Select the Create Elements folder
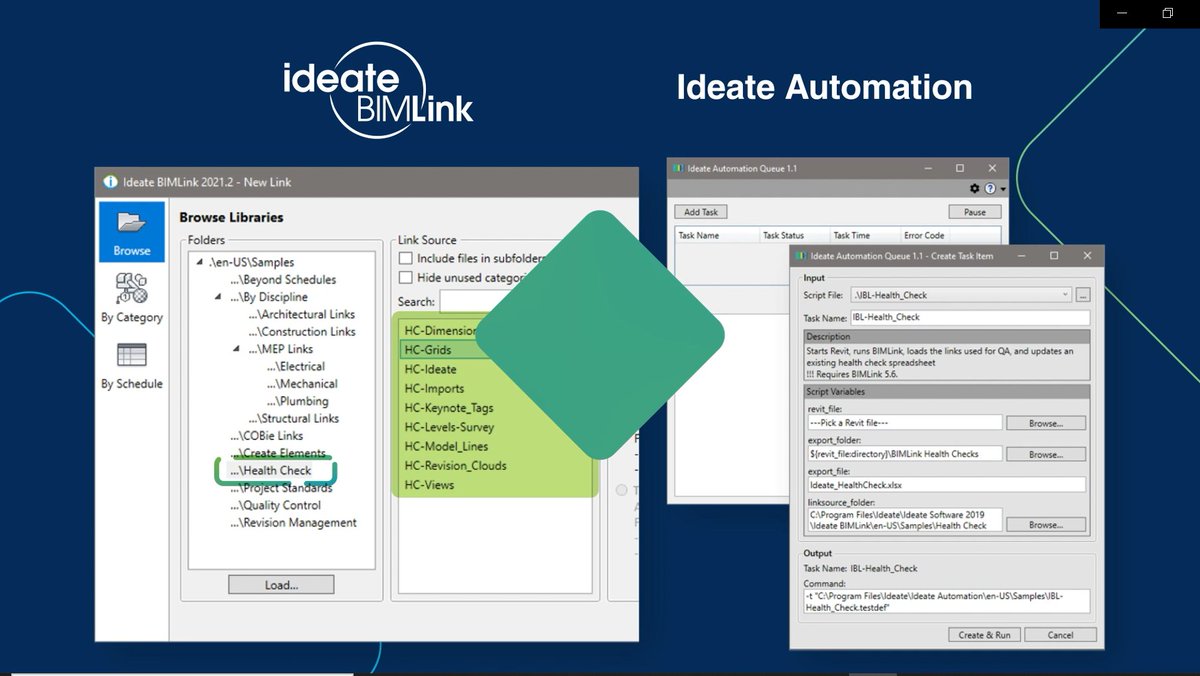Image resolution: width=1200 pixels, height=676 pixels. point(277,454)
